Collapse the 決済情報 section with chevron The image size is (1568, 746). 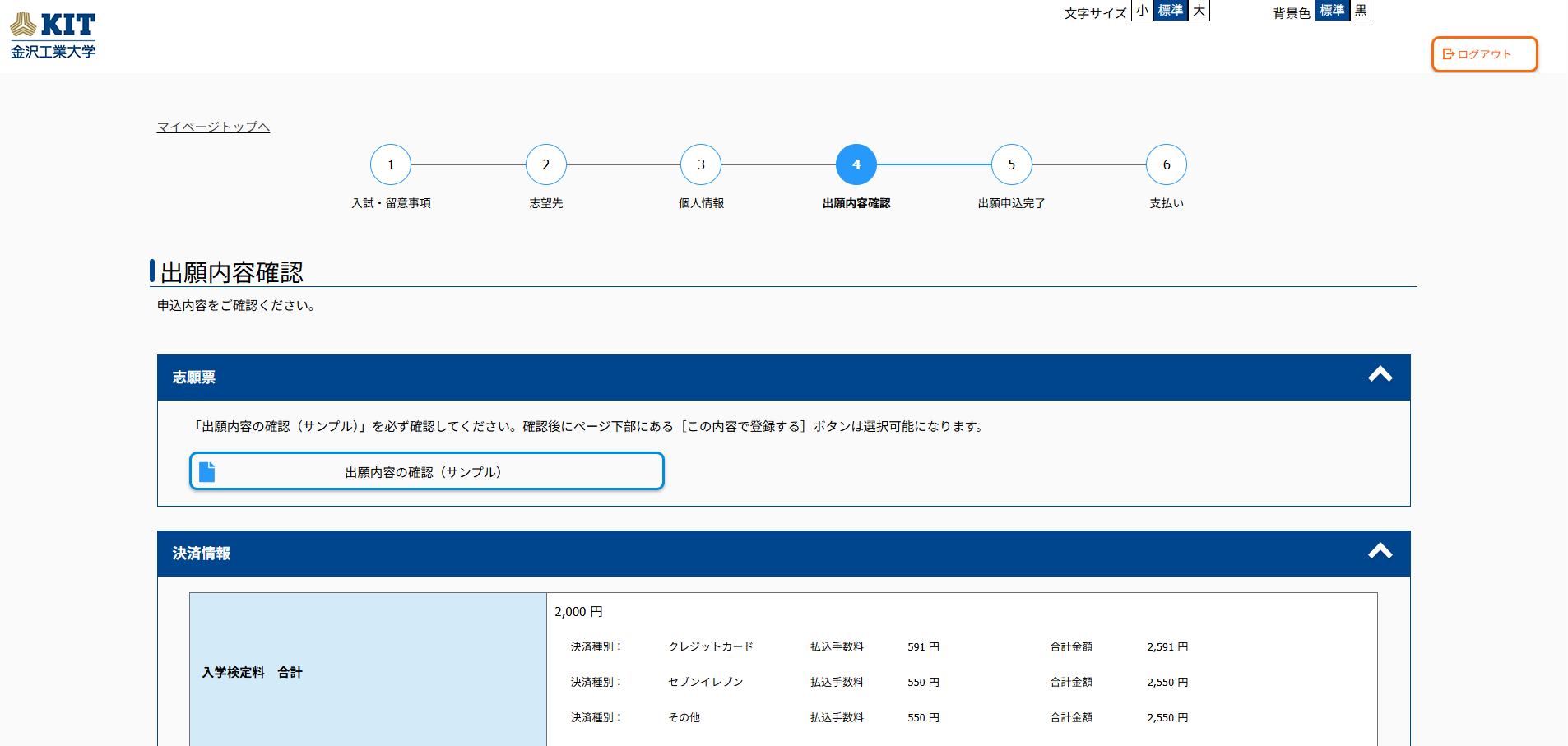[x=1380, y=551]
